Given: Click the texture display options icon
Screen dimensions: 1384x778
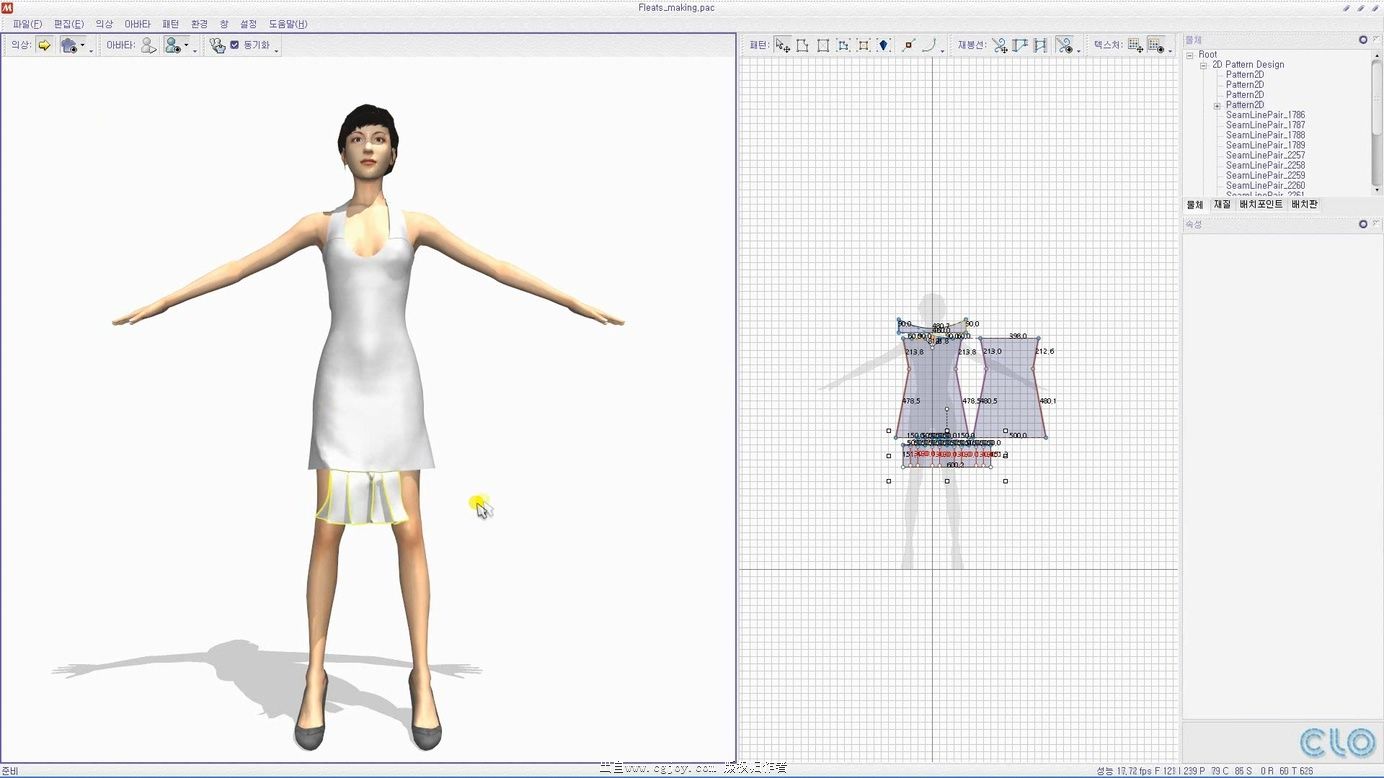Looking at the screenshot, I should [x=1156, y=45].
